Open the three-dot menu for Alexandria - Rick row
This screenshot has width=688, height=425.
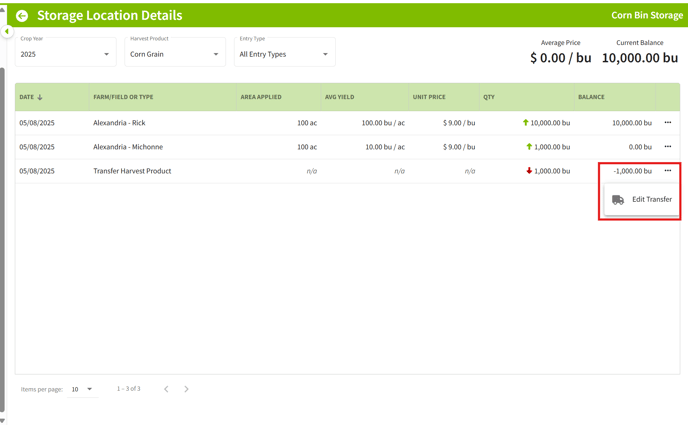(667, 123)
